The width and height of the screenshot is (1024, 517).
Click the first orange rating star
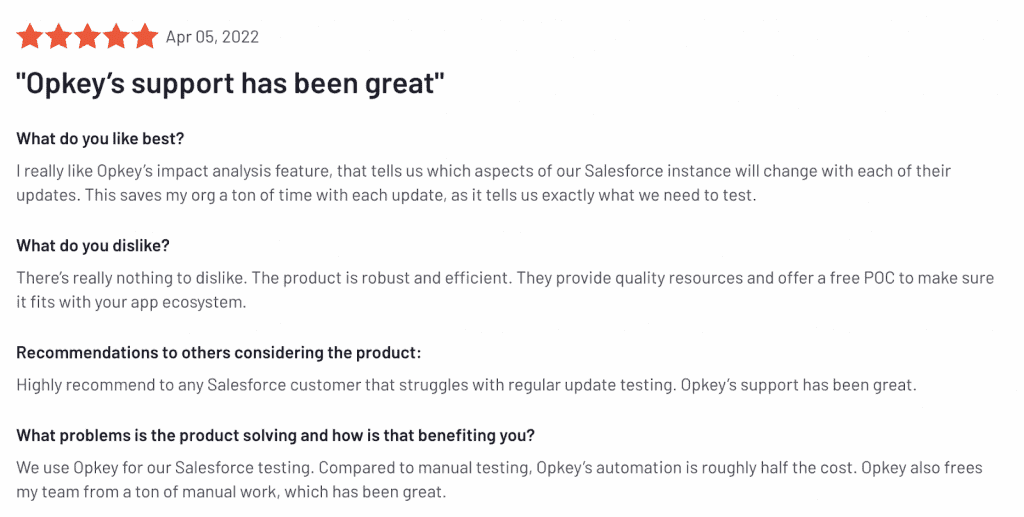point(29,37)
